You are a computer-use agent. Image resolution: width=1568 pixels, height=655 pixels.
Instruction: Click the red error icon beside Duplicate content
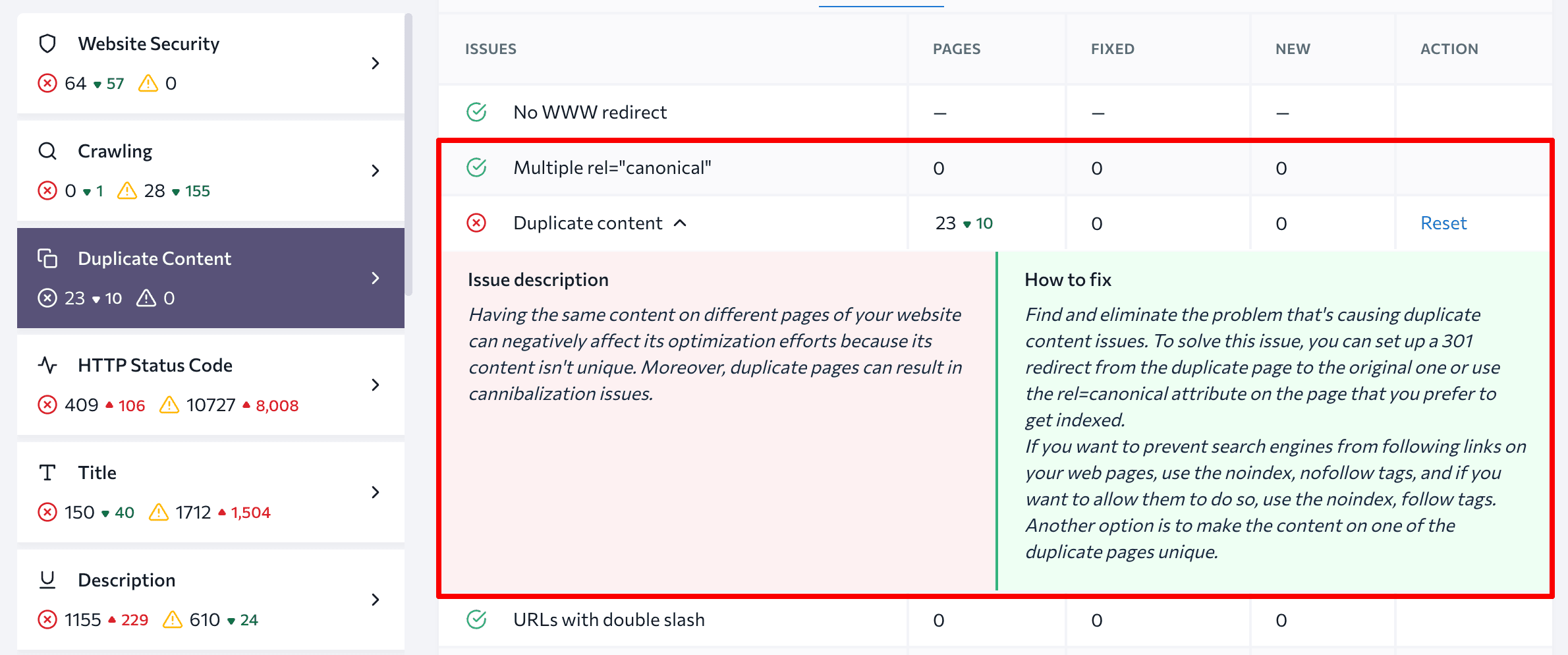(x=476, y=223)
